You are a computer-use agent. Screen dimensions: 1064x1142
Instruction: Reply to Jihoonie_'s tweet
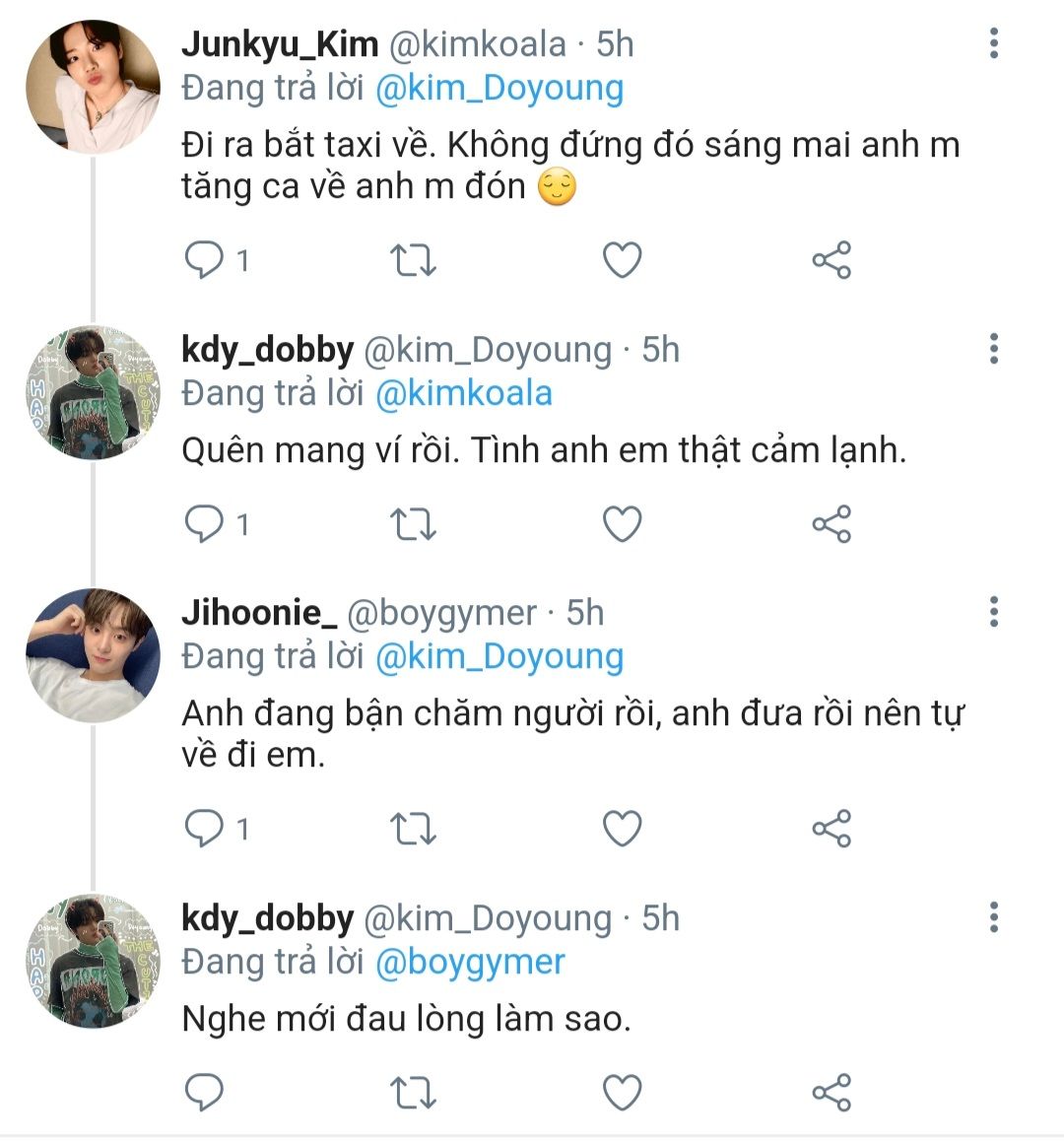[x=205, y=829]
